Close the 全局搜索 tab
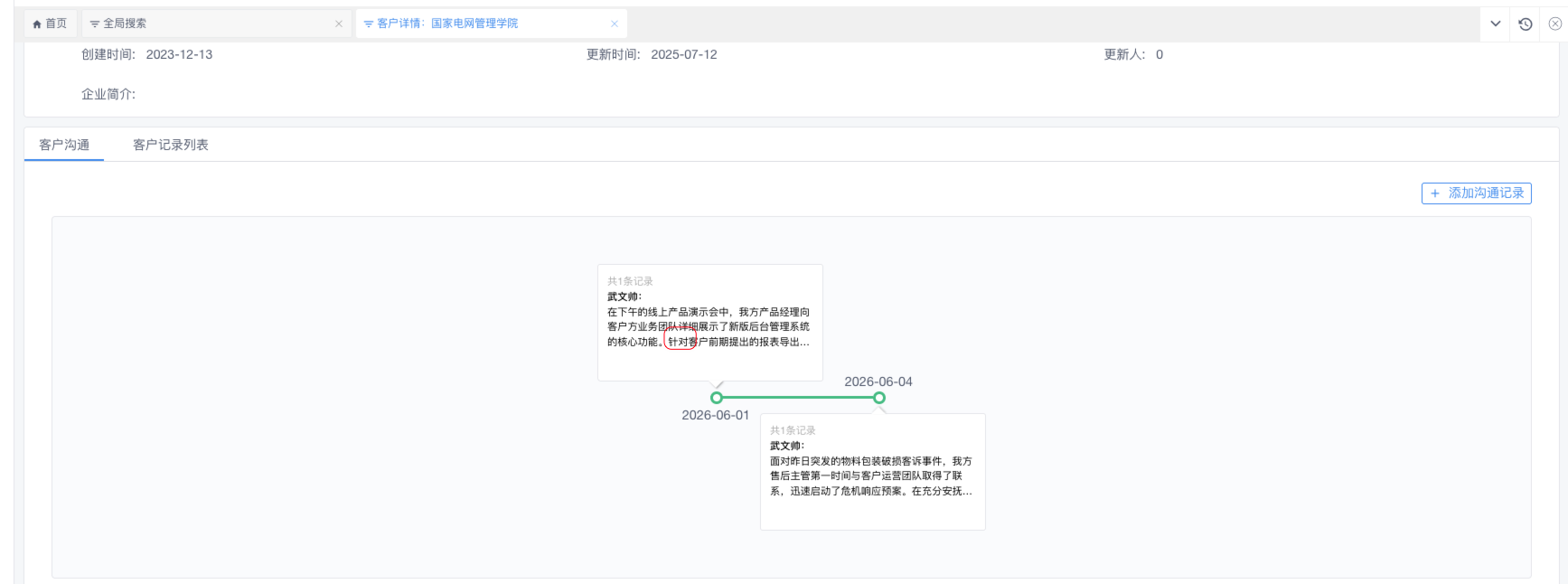Image resolution: width=1568 pixels, height=584 pixels. [x=339, y=24]
